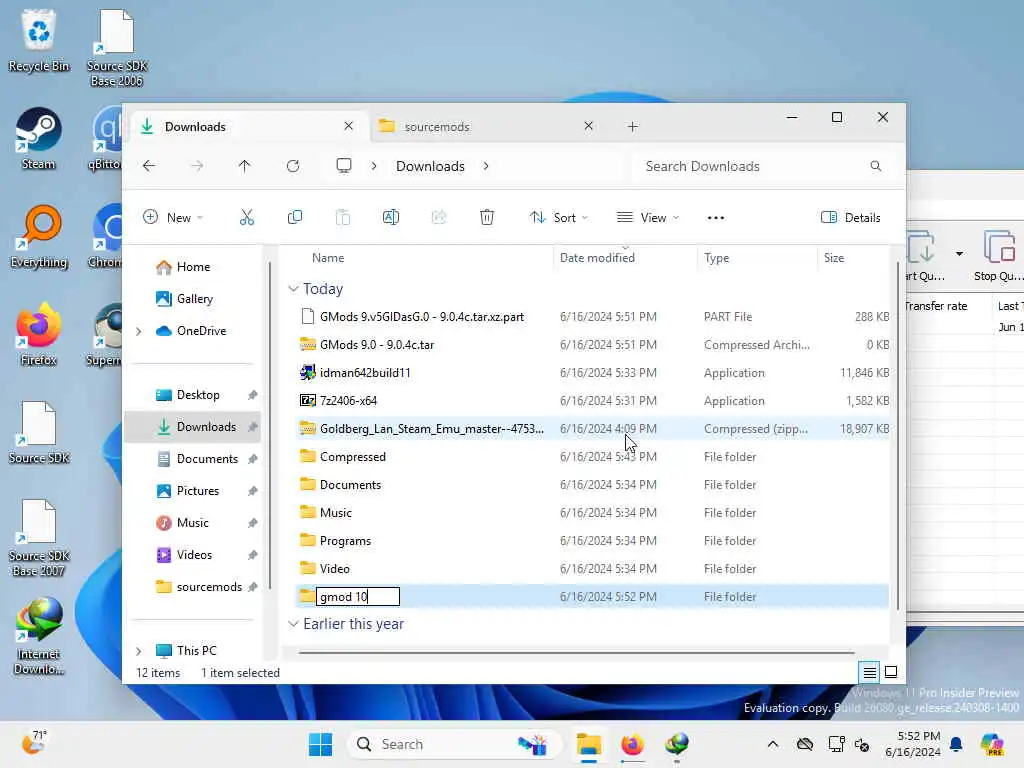The height and width of the screenshot is (768, 1024).
Task: Expand This PC in navigation pane
Action: pyautogui.click(x=138, y=650)
